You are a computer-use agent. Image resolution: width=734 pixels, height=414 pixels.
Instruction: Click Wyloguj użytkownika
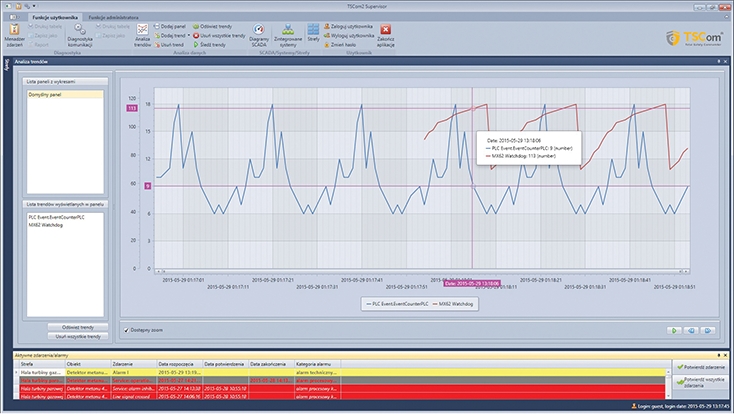coord(349,36)
